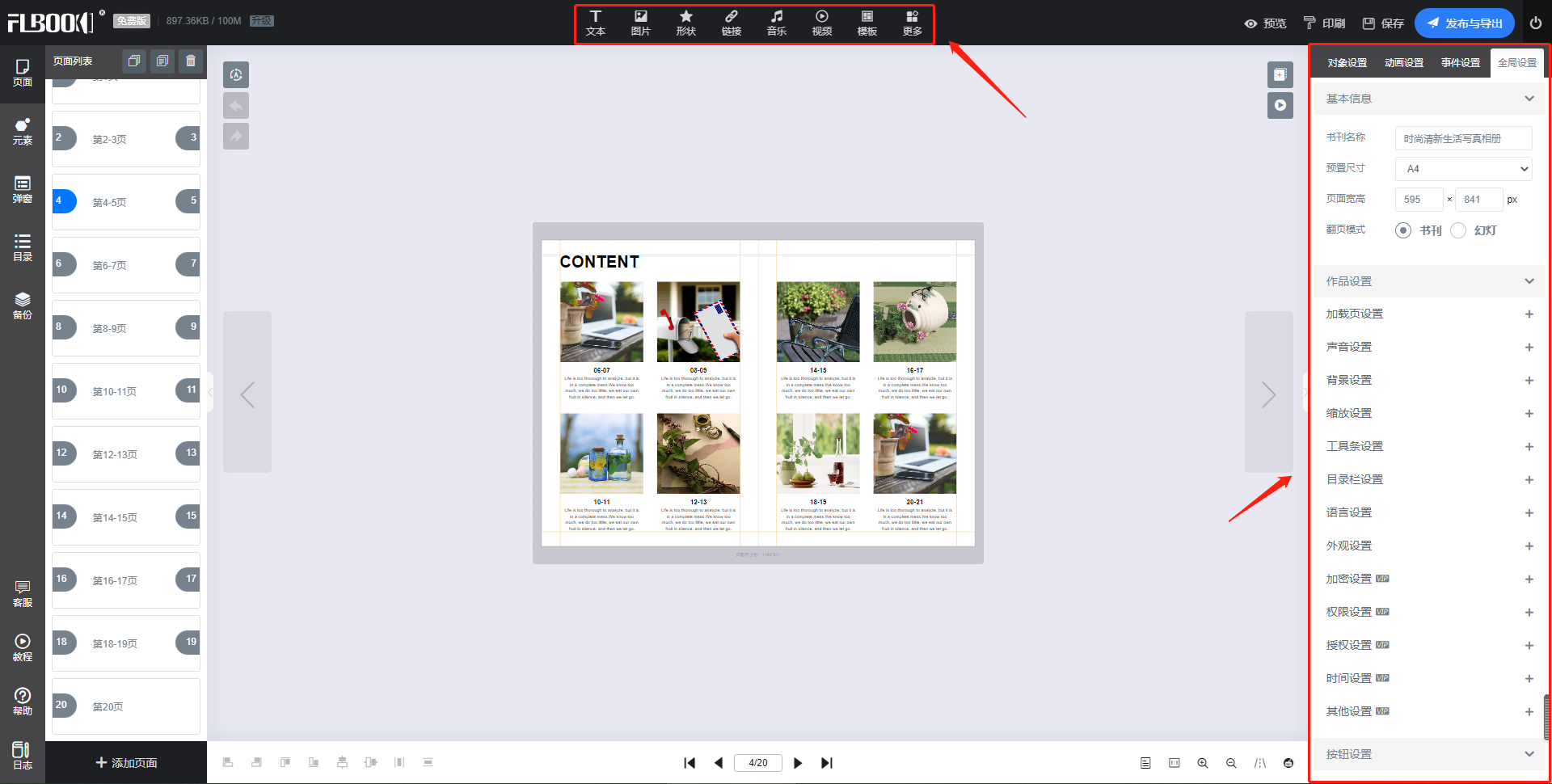1552x784 pixels.
Task: Open the 更多 more tools menu
Action: [913, 23]
